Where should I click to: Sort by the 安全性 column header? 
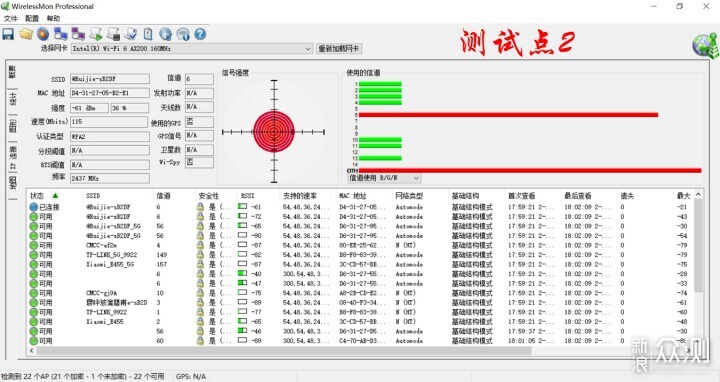(x=208, y=196)
